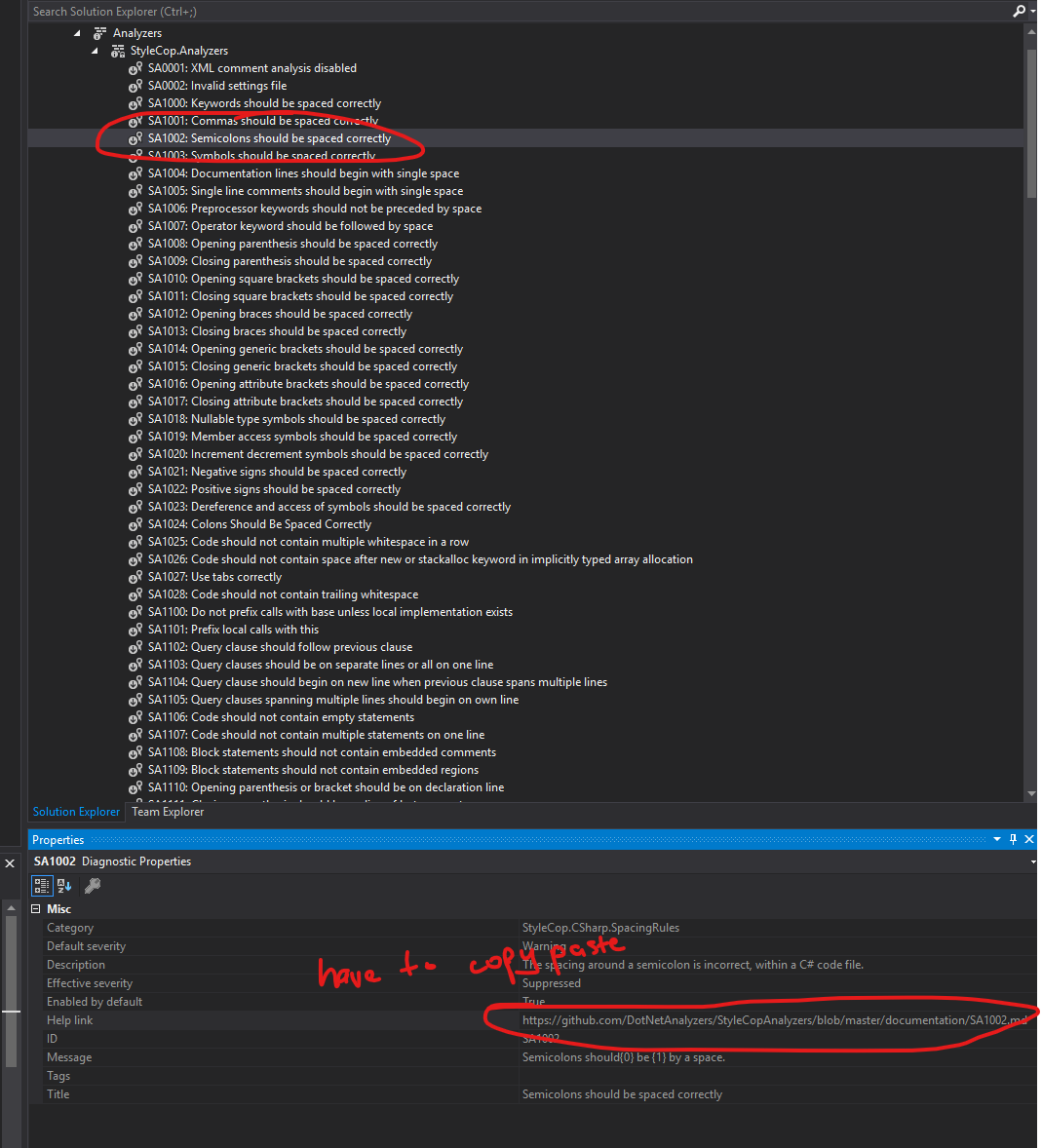This screenshot has width=1042, height=1148.
Task: Select SA1010: Opening square brackets rule
Action: pyautogui.click(x=303, y=279)
